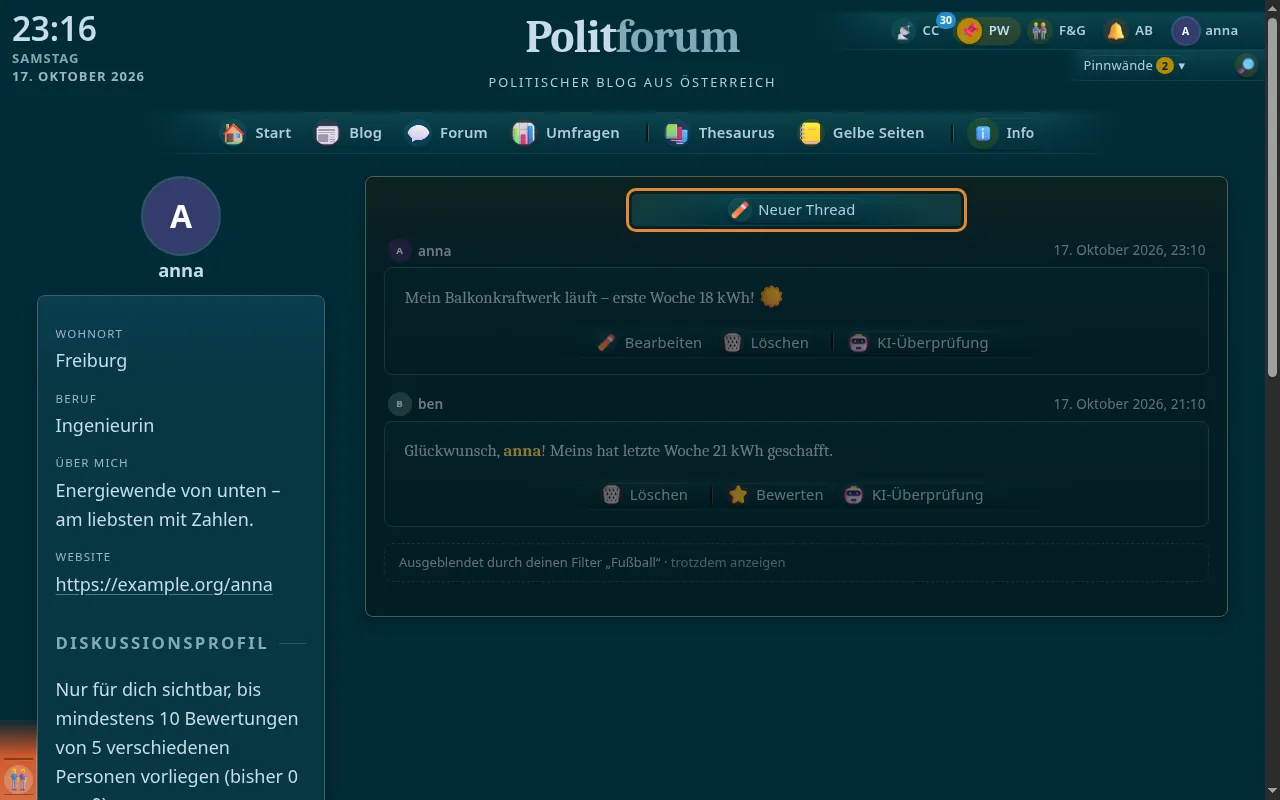
Task: Click timestamp "17. Oktober 2026, 23:10"
Action: (1129, 251)
